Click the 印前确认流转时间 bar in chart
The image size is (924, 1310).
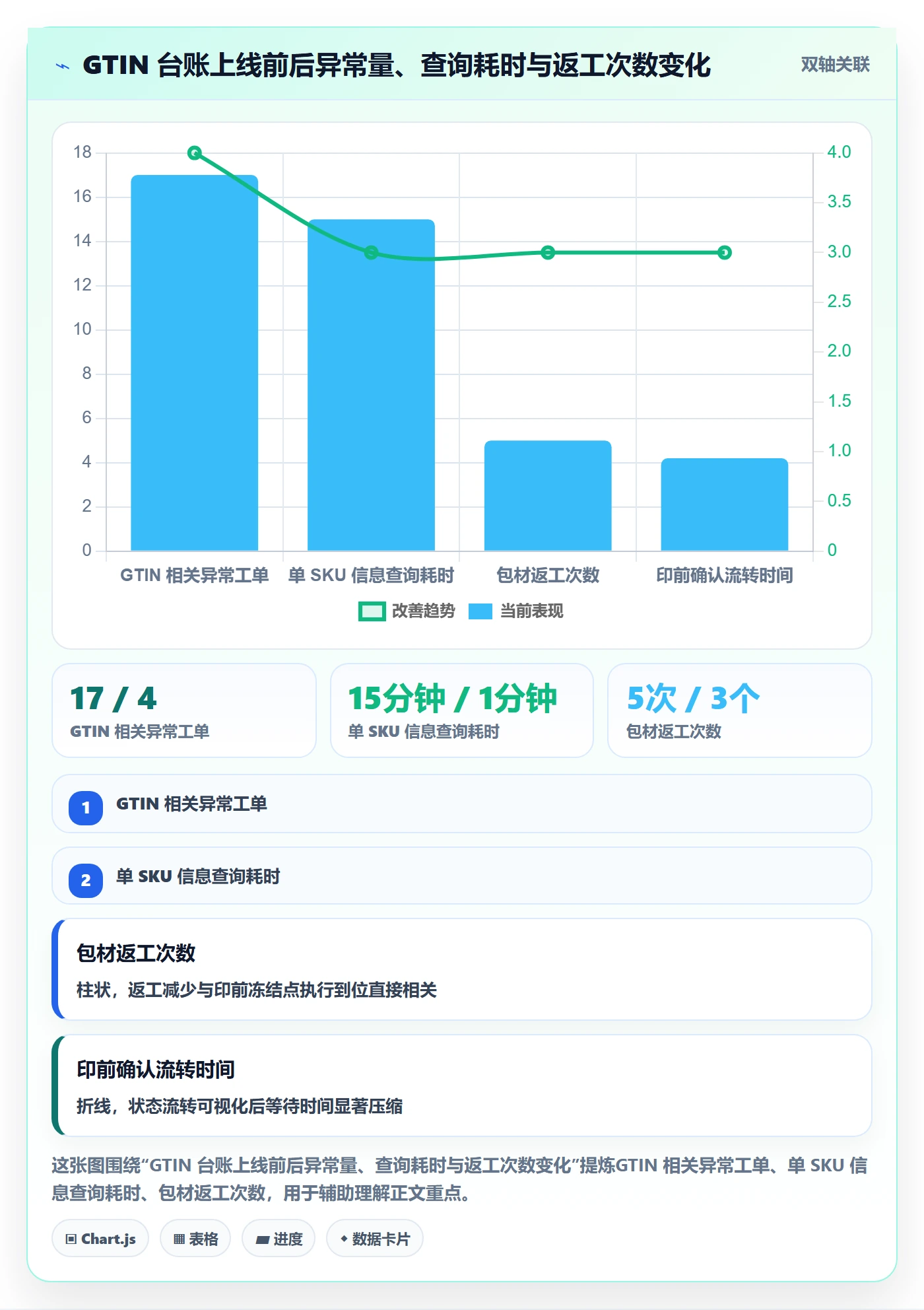(725, 504)
